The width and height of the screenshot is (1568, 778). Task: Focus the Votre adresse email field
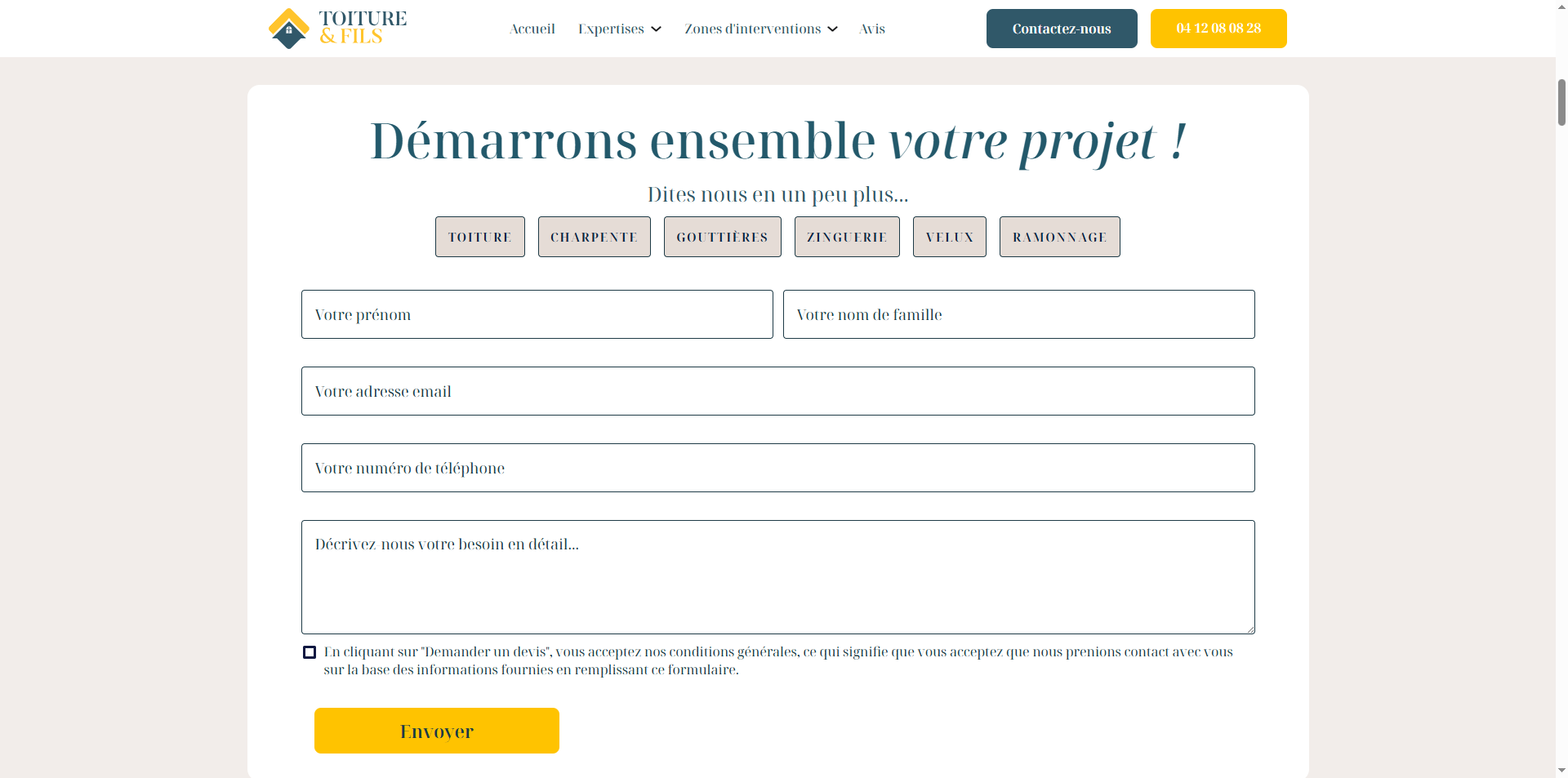777,391
